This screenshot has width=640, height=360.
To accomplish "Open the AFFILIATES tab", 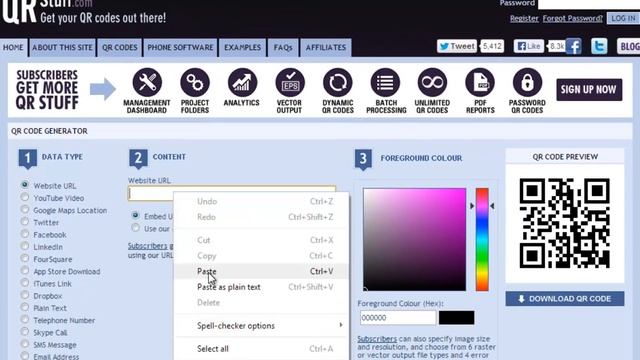I will [x=326, y=47].
